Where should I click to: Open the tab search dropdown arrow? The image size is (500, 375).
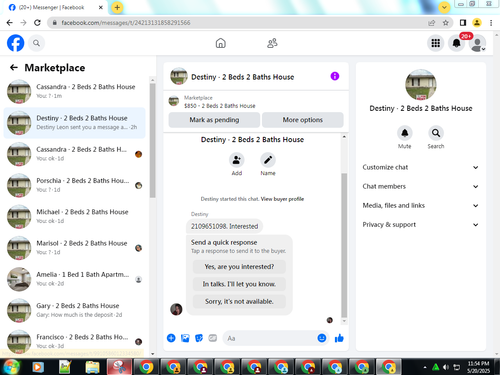pos(444,7)
